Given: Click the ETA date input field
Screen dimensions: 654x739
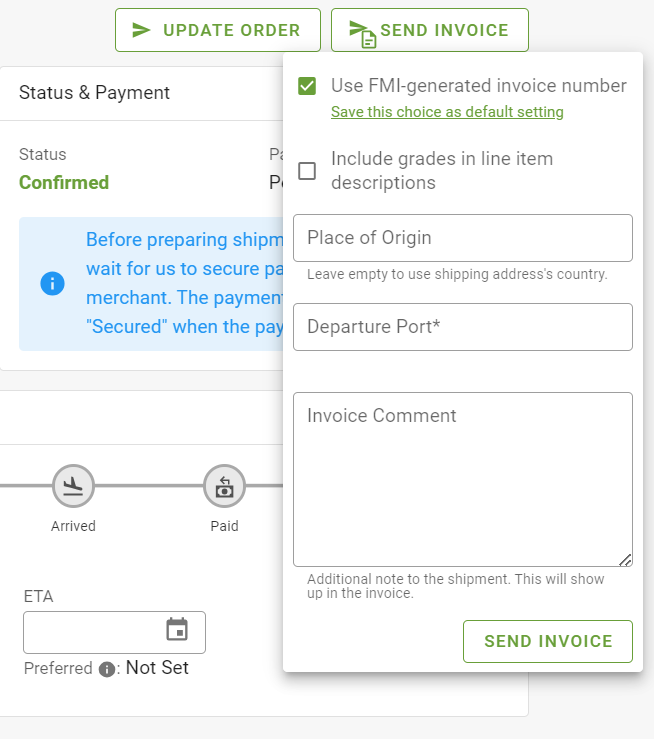Looking at the screenshot, I should (114, 632).
